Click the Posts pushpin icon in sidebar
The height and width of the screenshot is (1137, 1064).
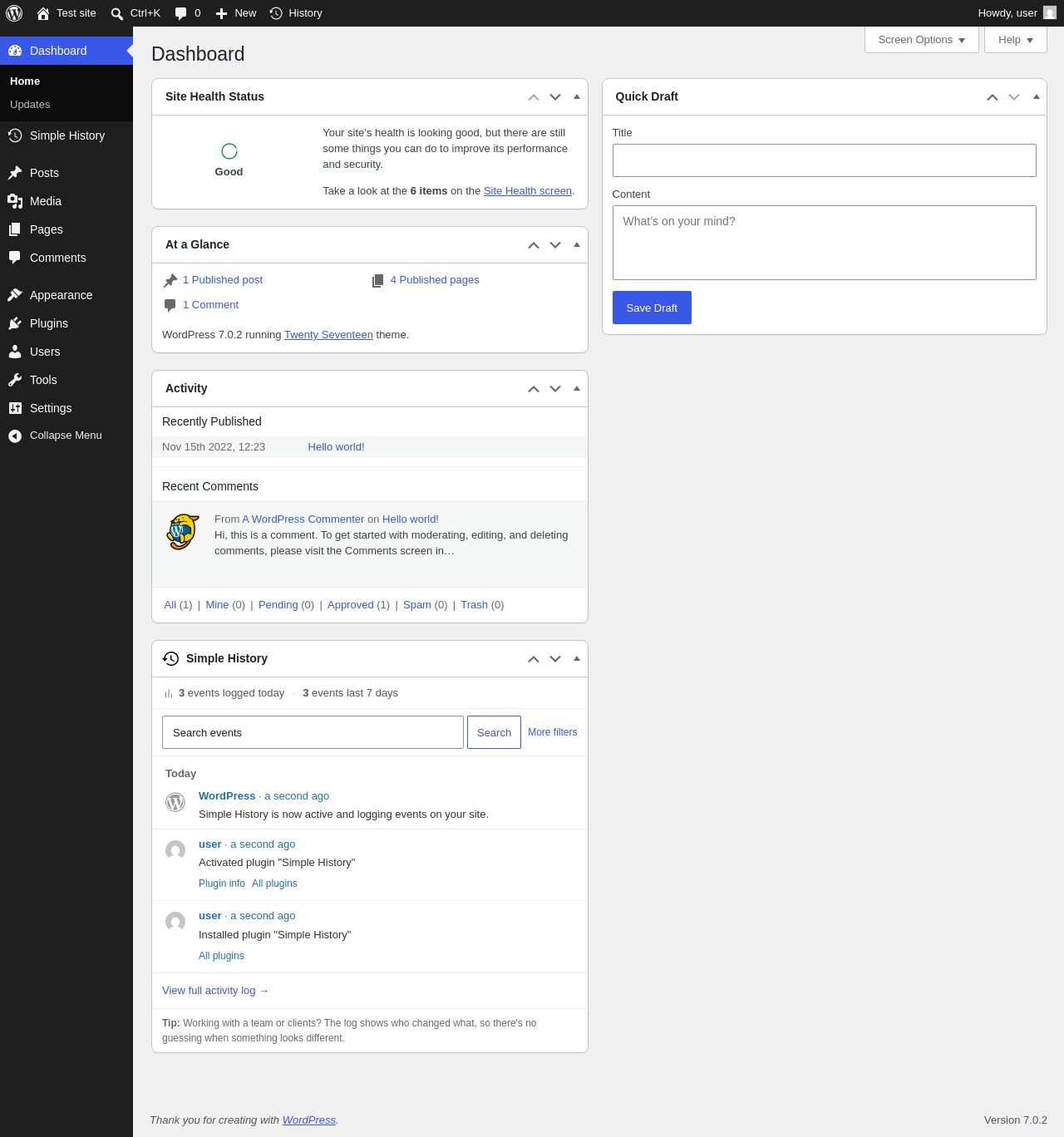[15, 173]
